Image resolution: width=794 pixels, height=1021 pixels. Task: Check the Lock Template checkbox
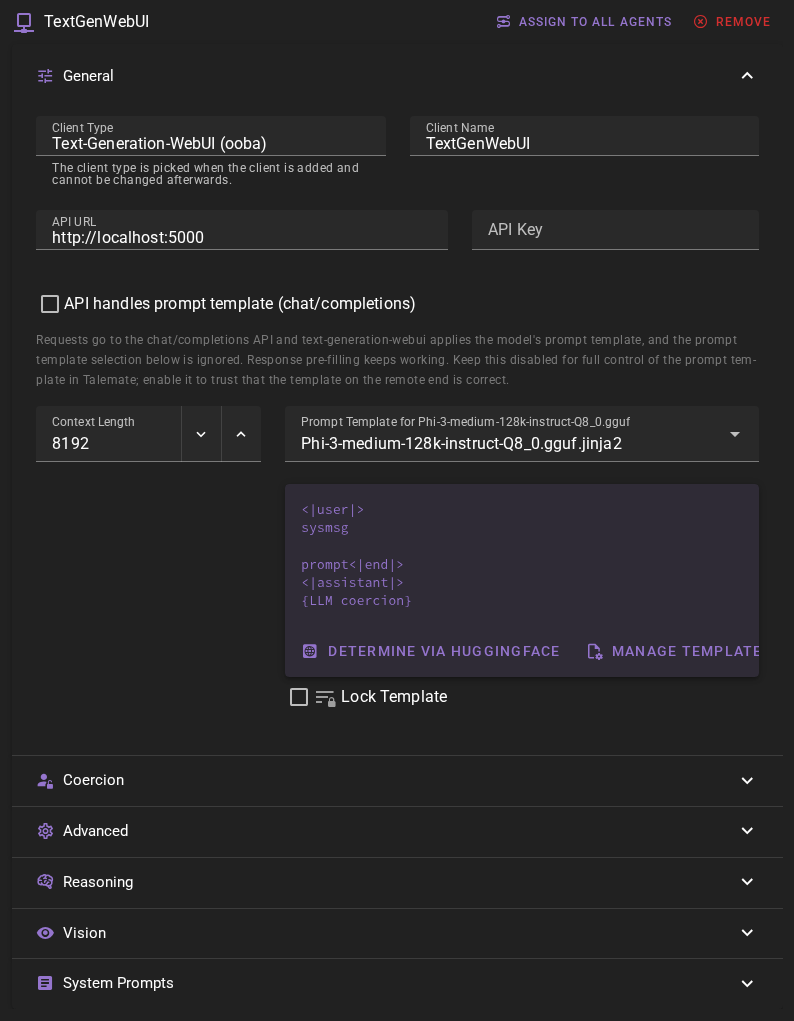pos(299,697)
